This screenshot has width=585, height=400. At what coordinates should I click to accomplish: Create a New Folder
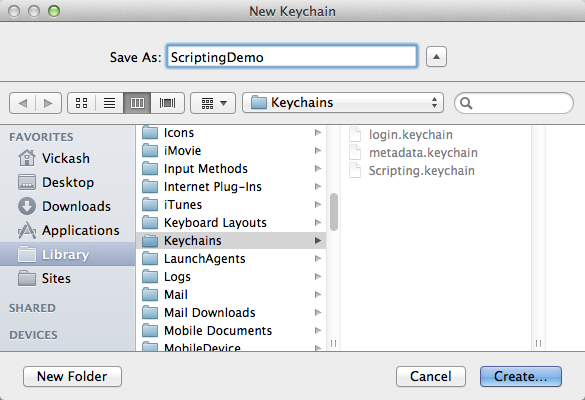(72, 376)
